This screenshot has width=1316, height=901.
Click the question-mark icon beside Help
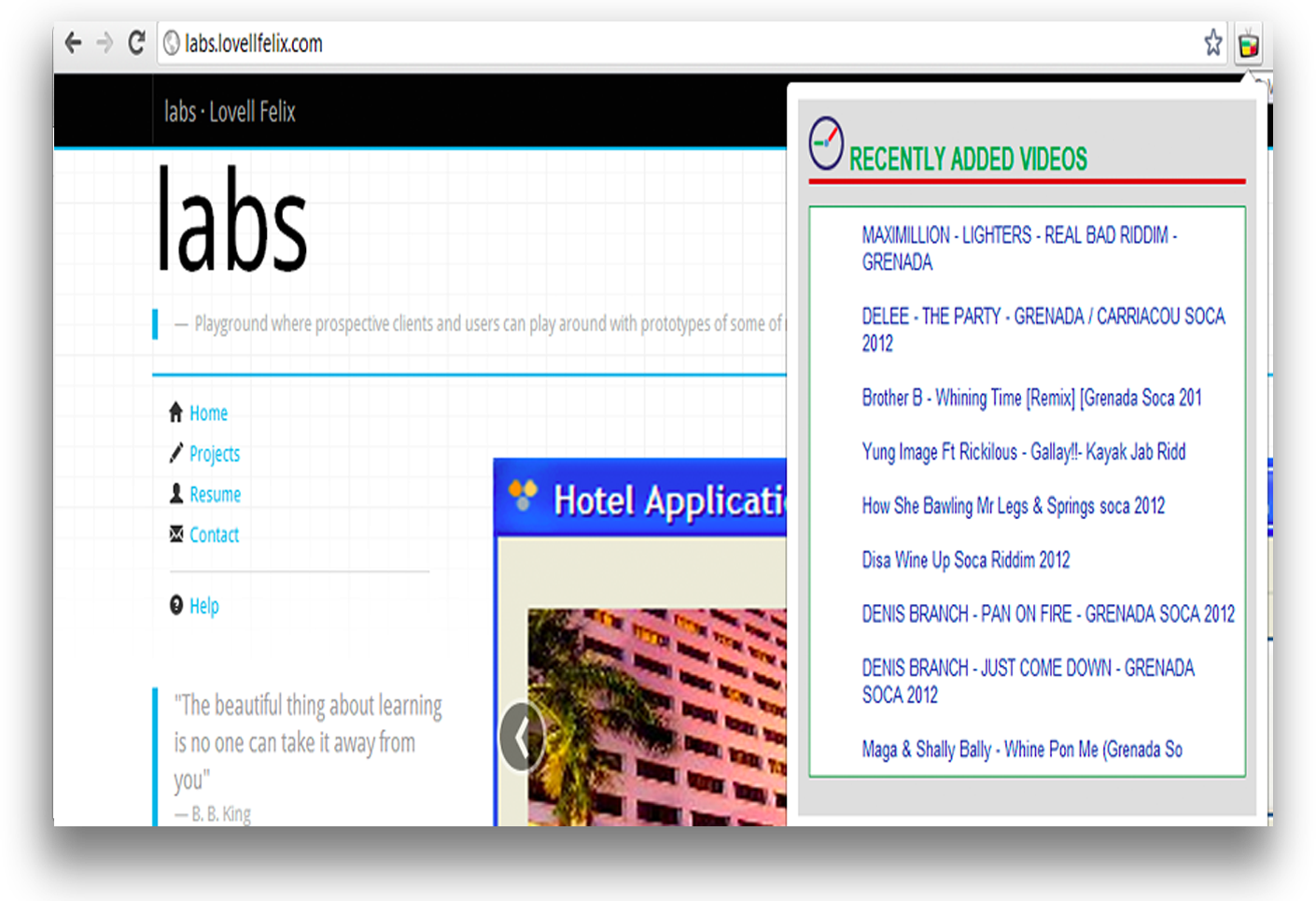(x=176, y=605)
